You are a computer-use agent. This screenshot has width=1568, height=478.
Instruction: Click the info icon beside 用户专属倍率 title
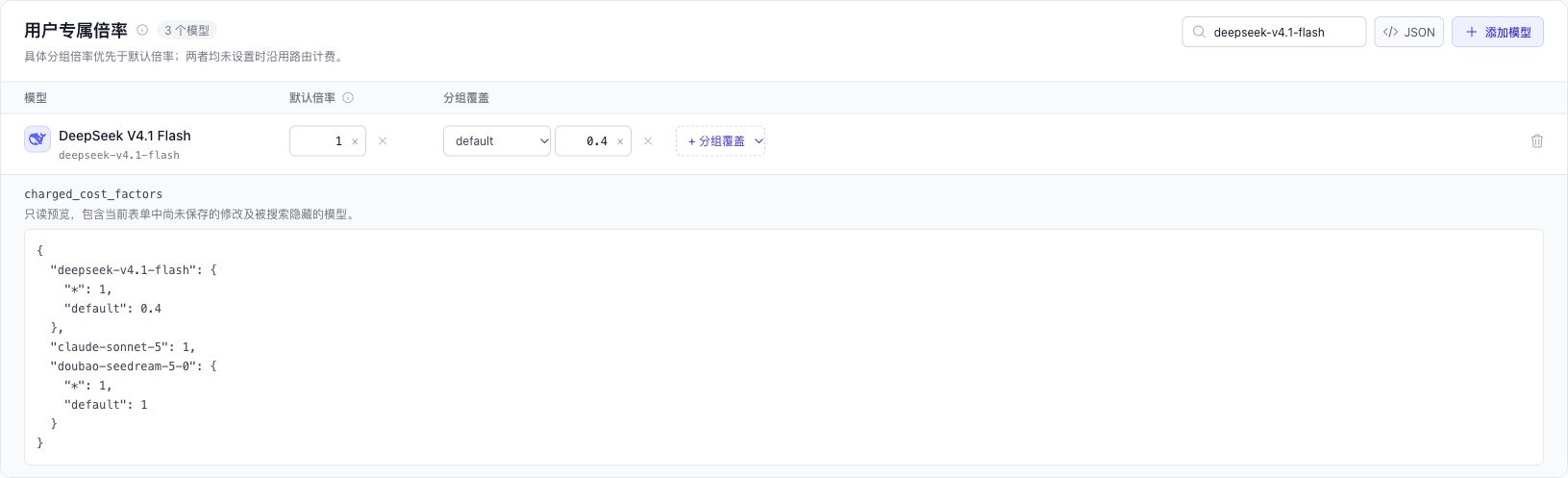pos(142,30)
